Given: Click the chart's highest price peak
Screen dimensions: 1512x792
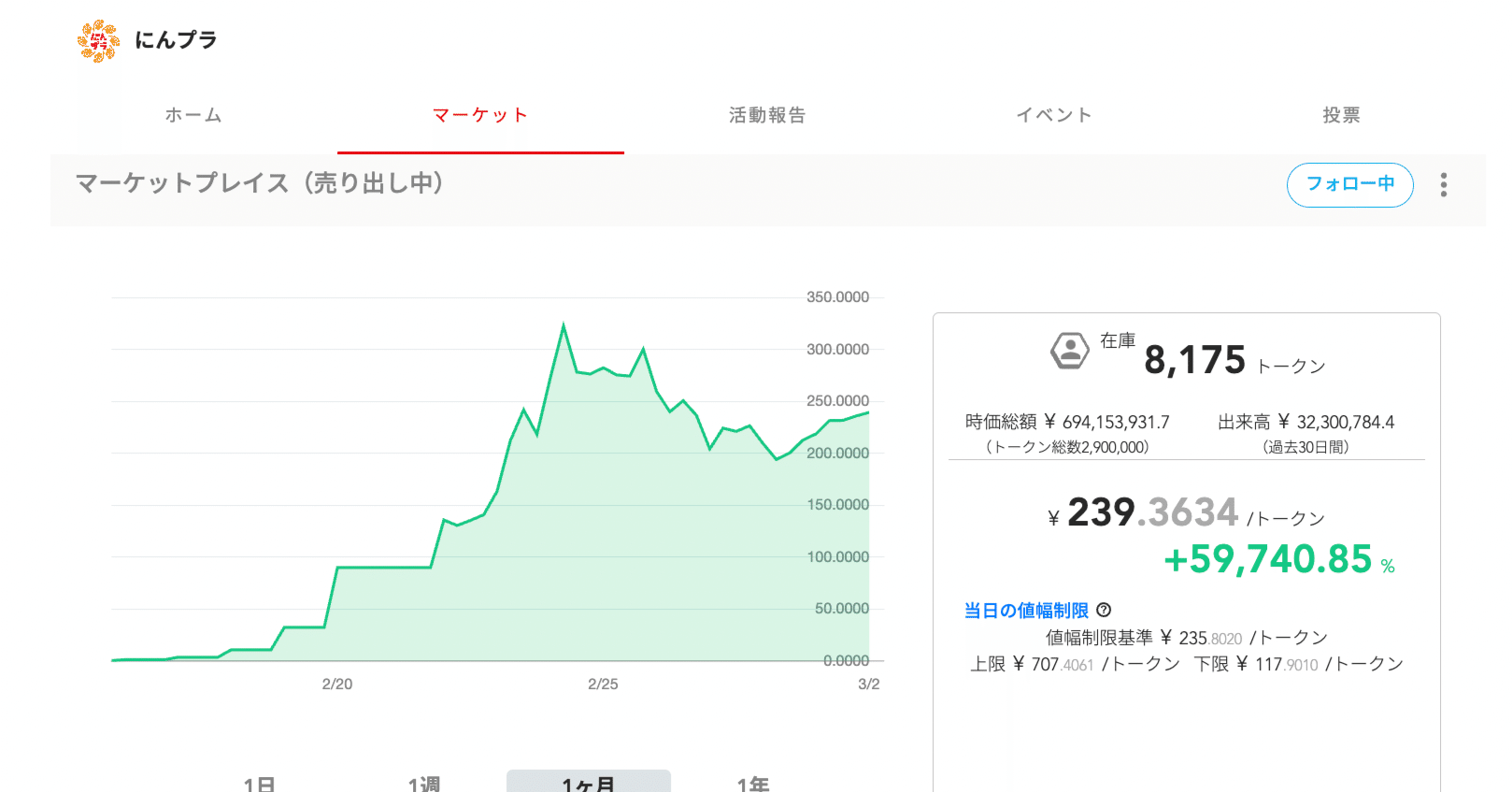Looking at the screenshot, I should click(563, 325).
